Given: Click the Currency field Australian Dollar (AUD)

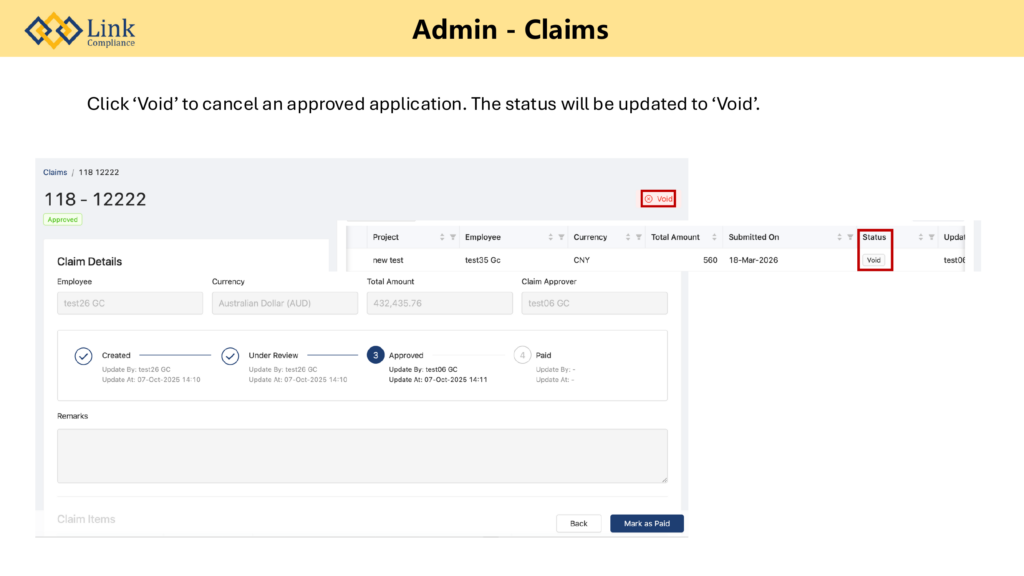Looking at the screenshot, I should 284,303.
